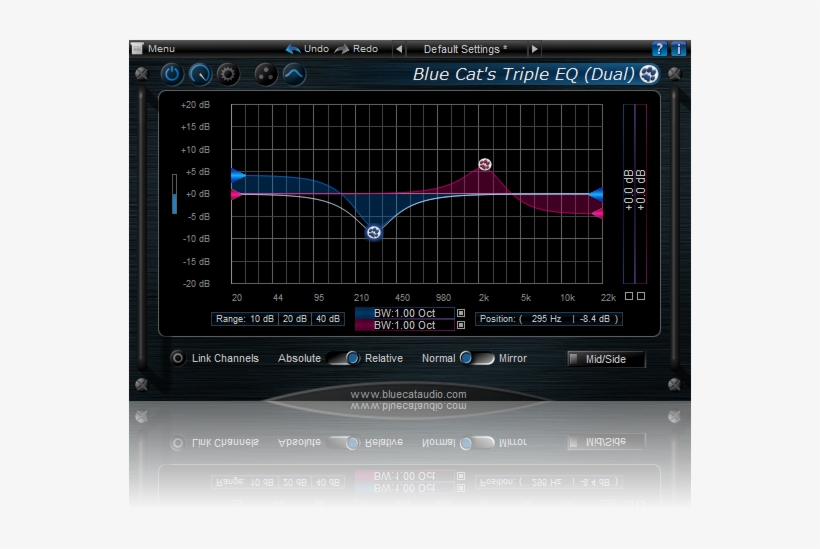The image size is (820, 549).
Task: Set range to 20 dB
Action: click(x=295, y=319)
